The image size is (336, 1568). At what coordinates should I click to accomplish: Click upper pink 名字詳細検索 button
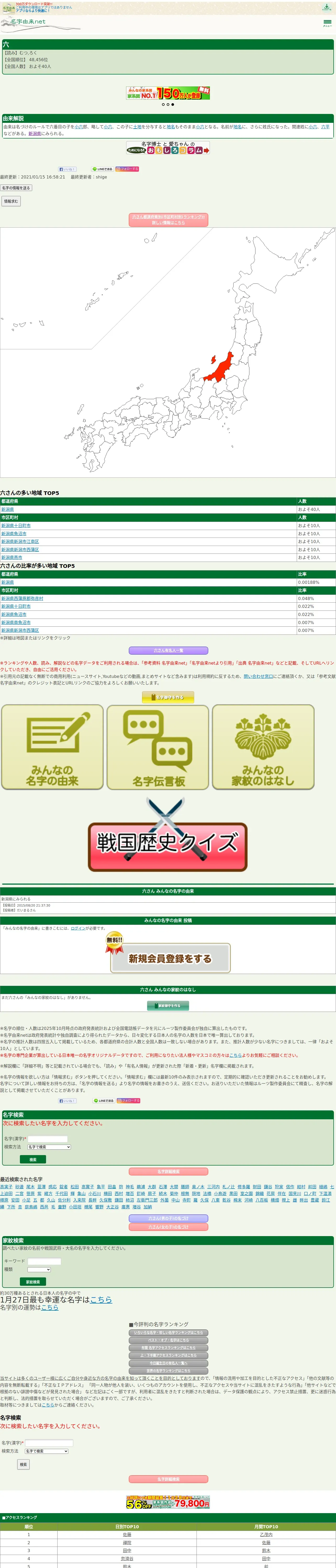point(168,1172)
